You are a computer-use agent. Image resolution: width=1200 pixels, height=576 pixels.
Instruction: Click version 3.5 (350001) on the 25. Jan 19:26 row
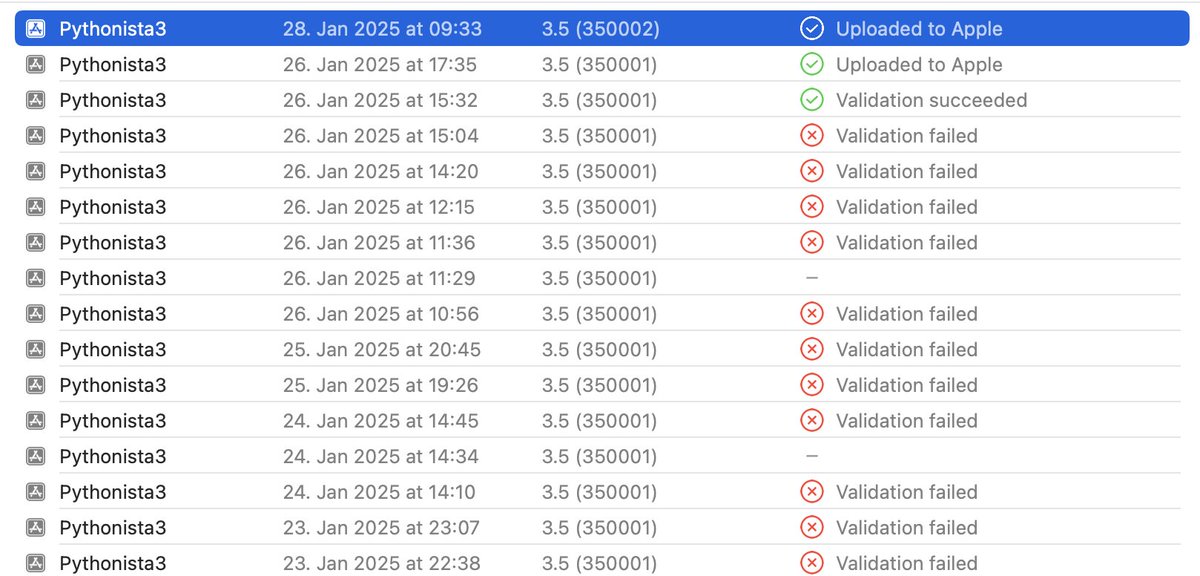(599, 385)
